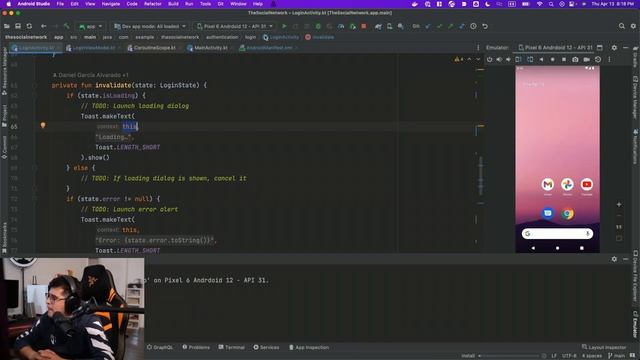
Task: Open the 4 spaces indent selector
Action: click(591, 356)
